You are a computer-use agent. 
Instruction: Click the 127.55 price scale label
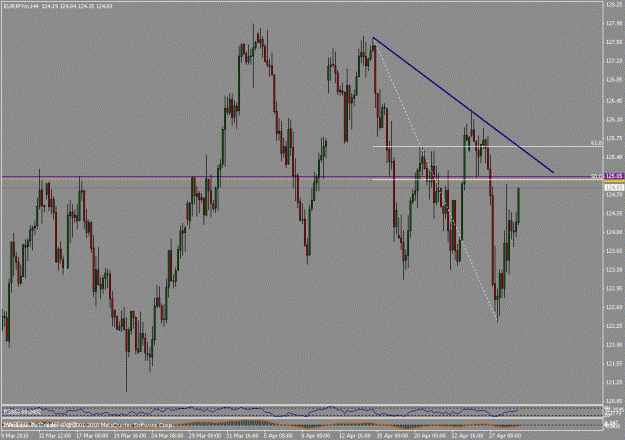click(x=614, y=42)
